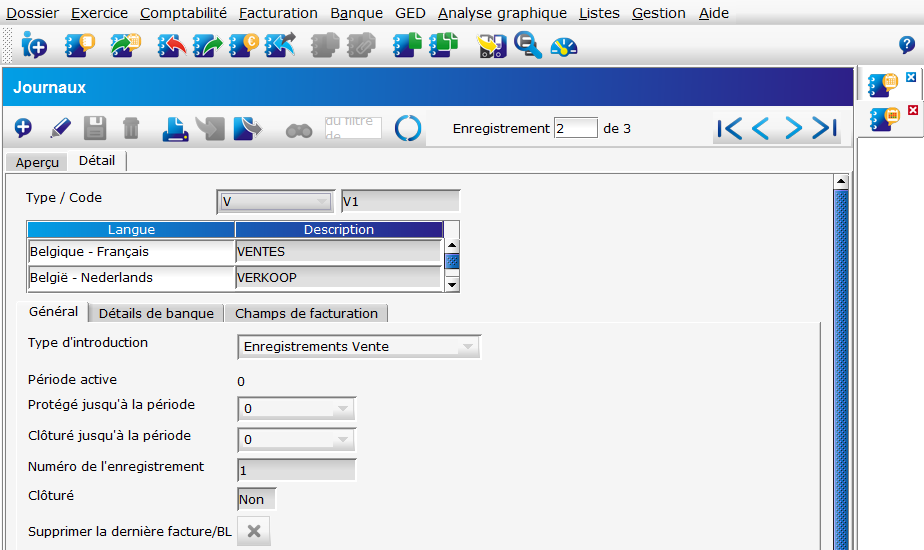Click the circular refresh icon
Screen dimensions: 924x550
tap(408, 128)
